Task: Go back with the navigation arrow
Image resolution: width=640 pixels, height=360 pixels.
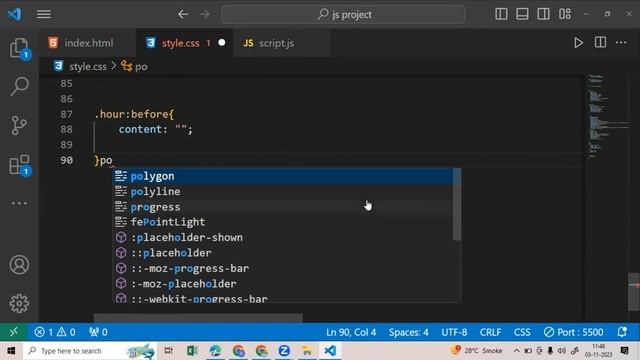Action: pyautogui.click(x=183, y=14)
